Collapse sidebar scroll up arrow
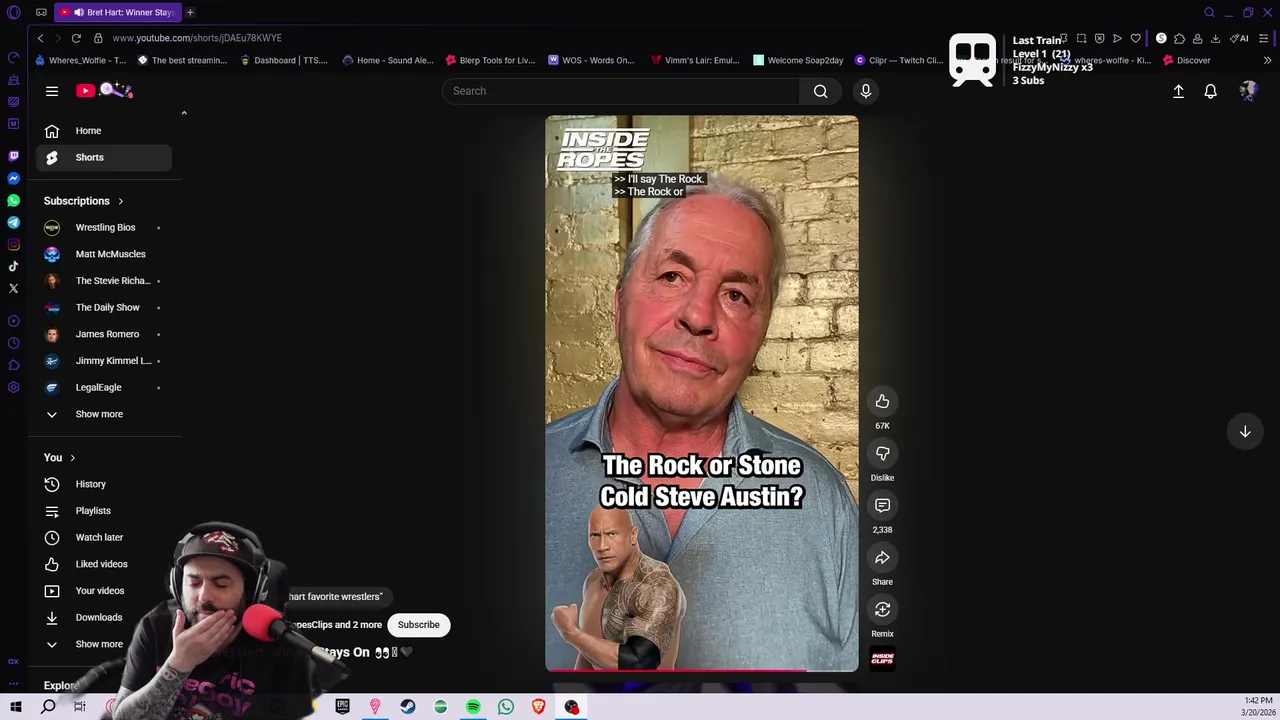This screenshot has height=720, width=1280. [184, 113]
